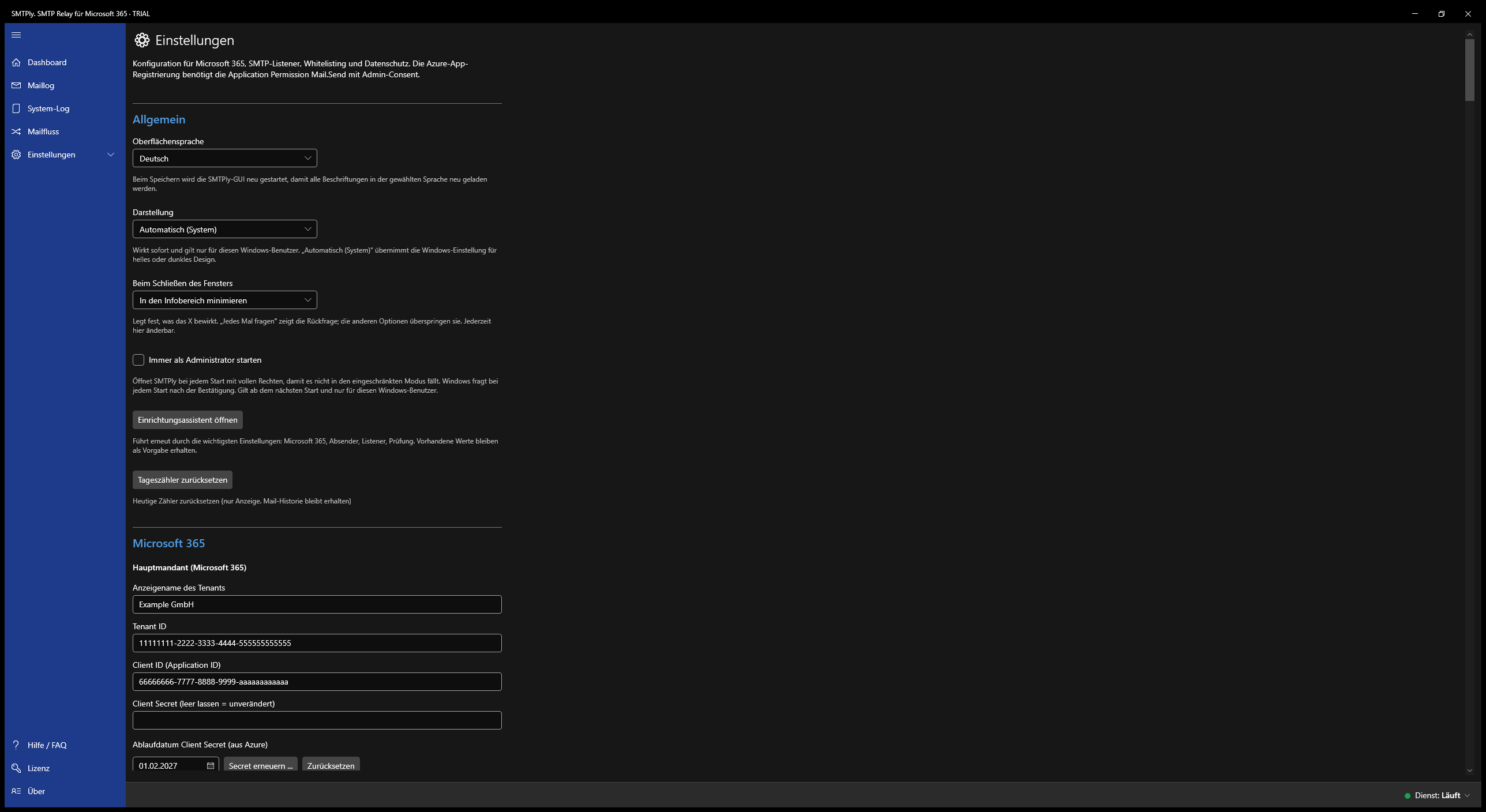The height and width of the screenshot is (812, 1486).
Task: Click Tageszähler zurücksetzen button
Action: (x=182, y=480)
